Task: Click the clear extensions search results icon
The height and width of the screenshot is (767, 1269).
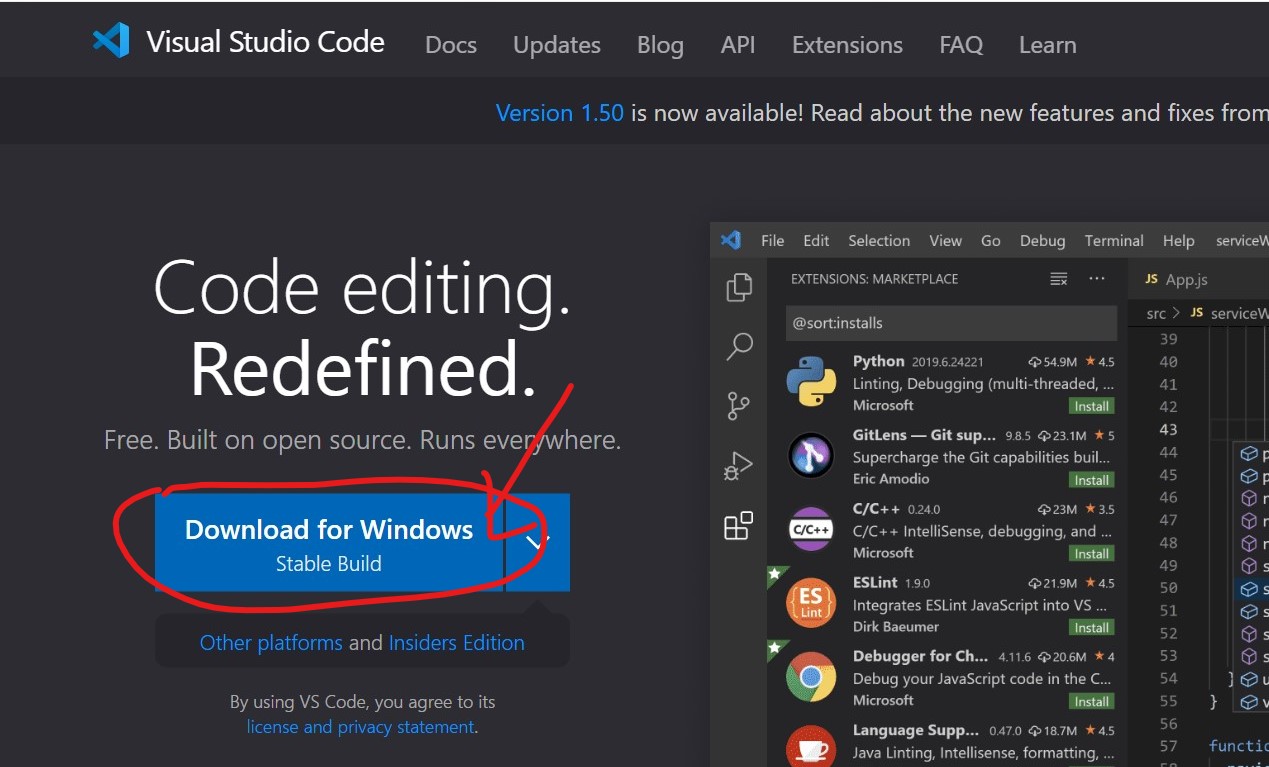Action: coord(1059,279)
